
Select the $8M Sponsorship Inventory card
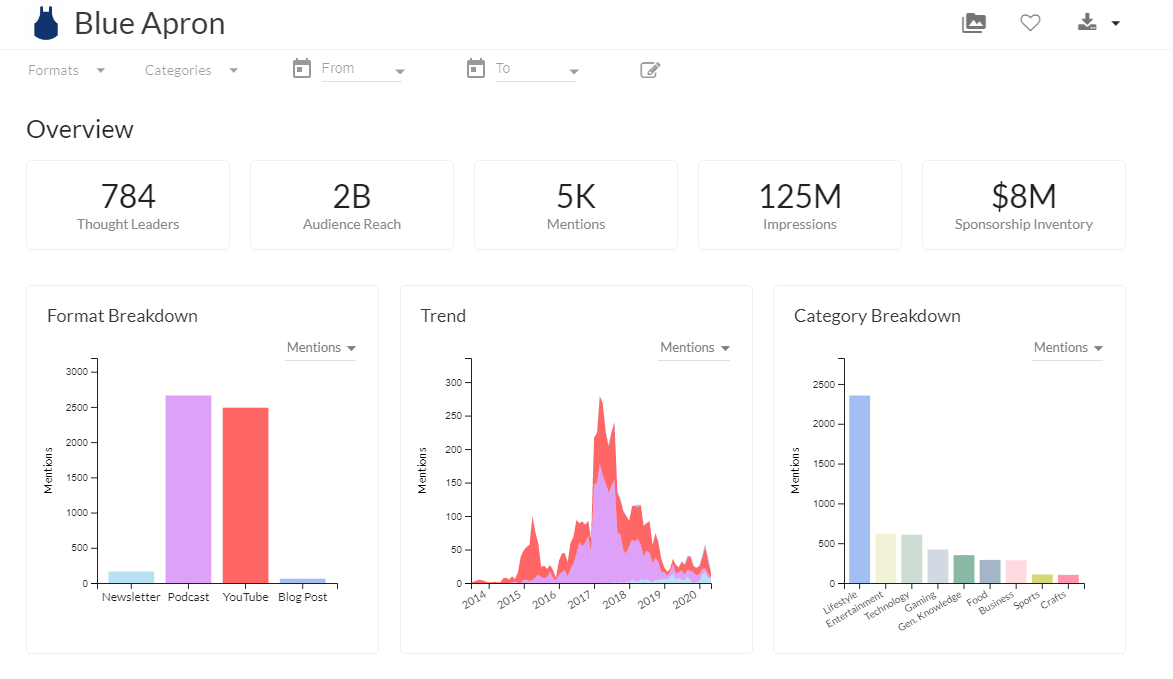click(1023, 205)
